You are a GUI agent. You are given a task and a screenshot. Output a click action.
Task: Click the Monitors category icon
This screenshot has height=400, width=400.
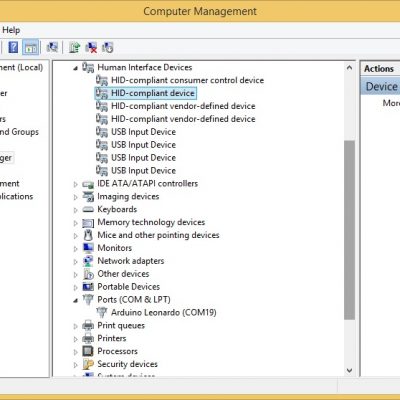[88, 248]
